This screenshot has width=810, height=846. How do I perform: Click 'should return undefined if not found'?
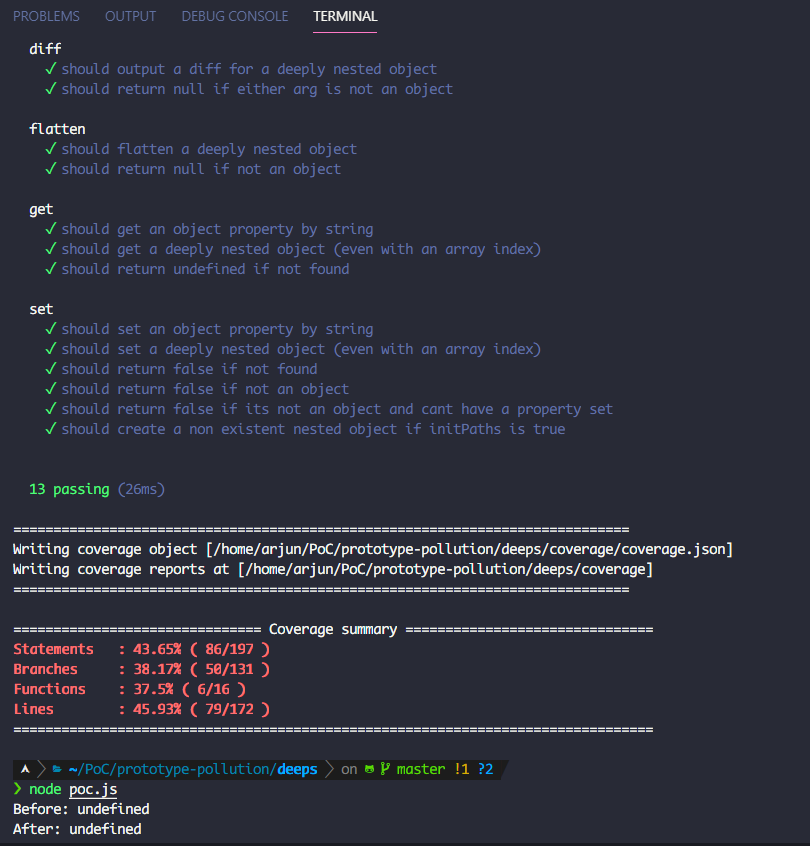pos(205,269)
